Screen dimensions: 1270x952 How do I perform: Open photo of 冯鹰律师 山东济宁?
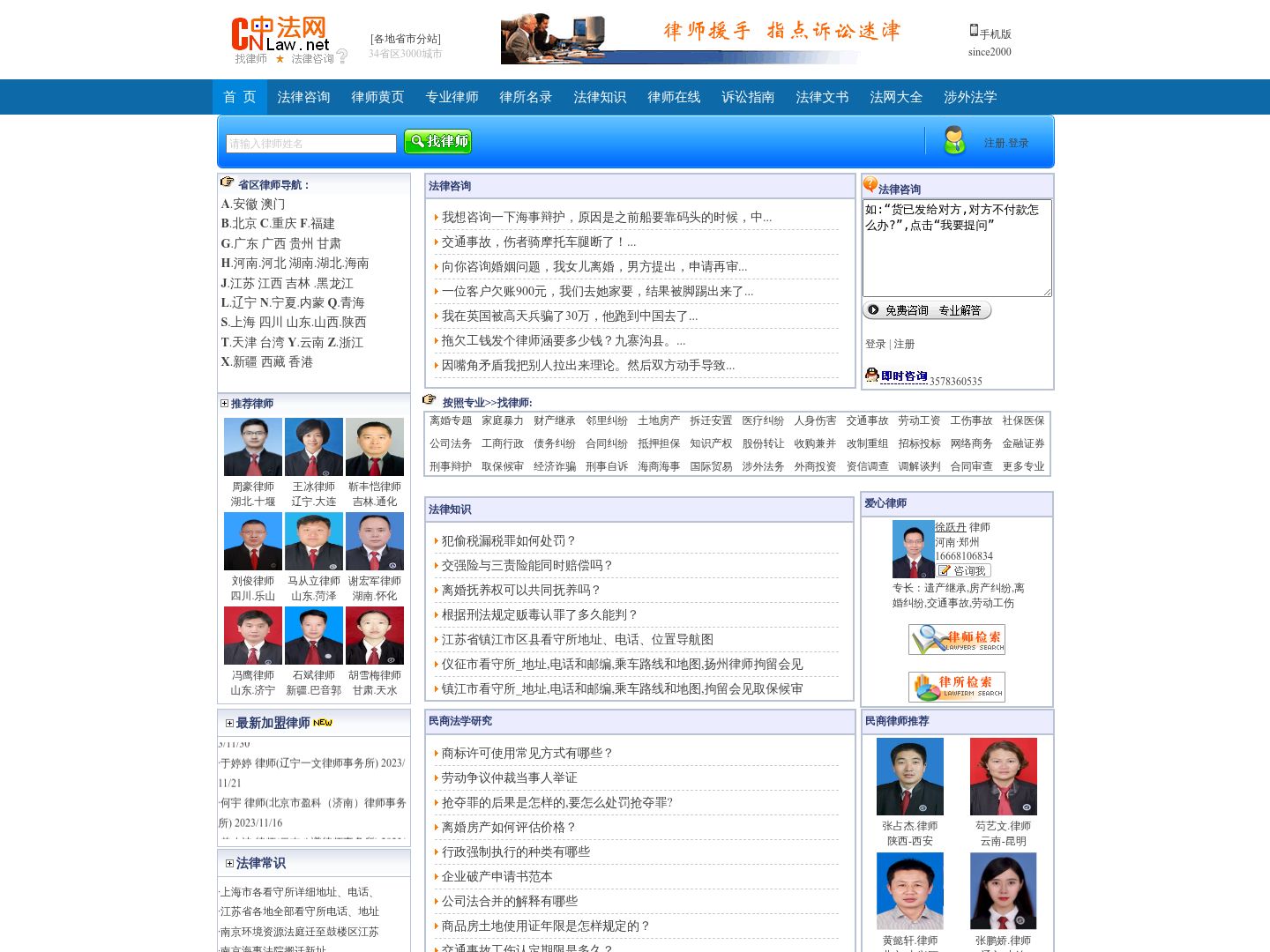pyautogui.click(x=253, y=636)
